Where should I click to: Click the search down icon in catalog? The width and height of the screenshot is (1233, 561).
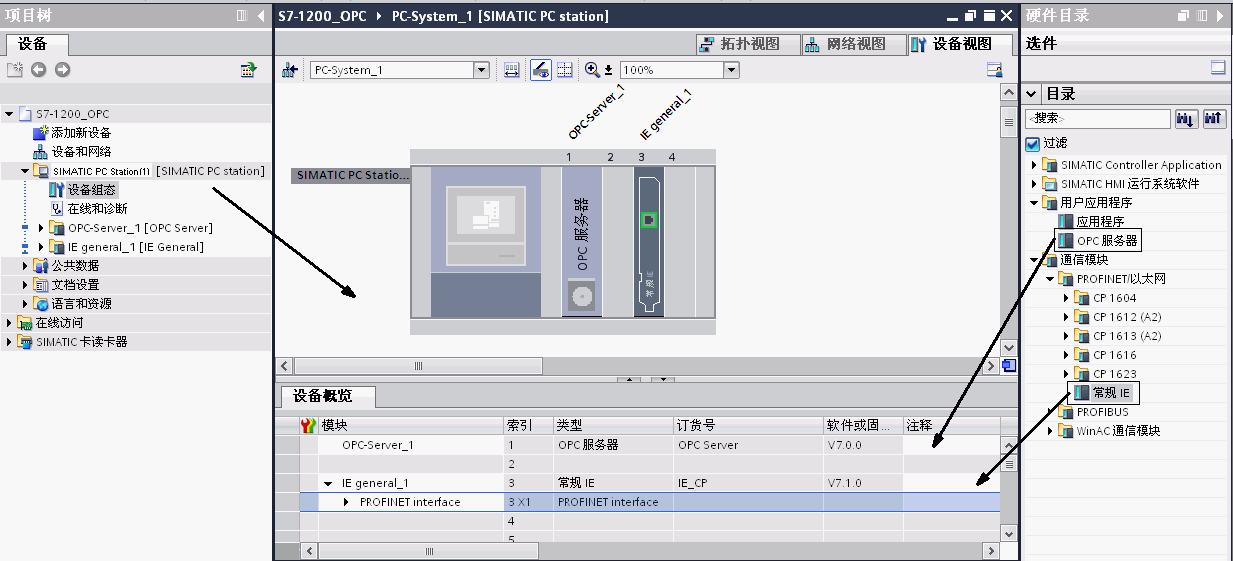1186,119
